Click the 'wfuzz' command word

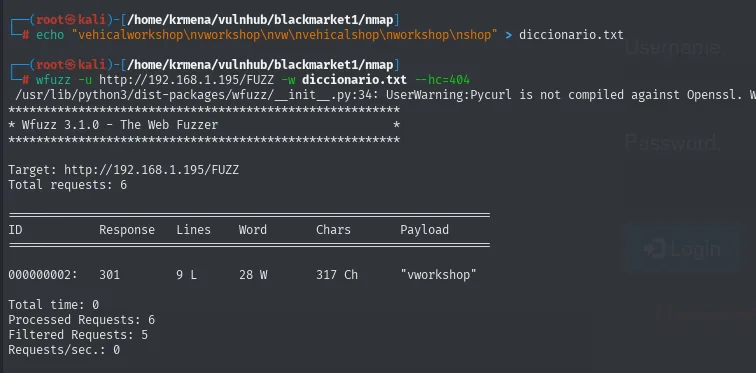[x=54, y=80]
